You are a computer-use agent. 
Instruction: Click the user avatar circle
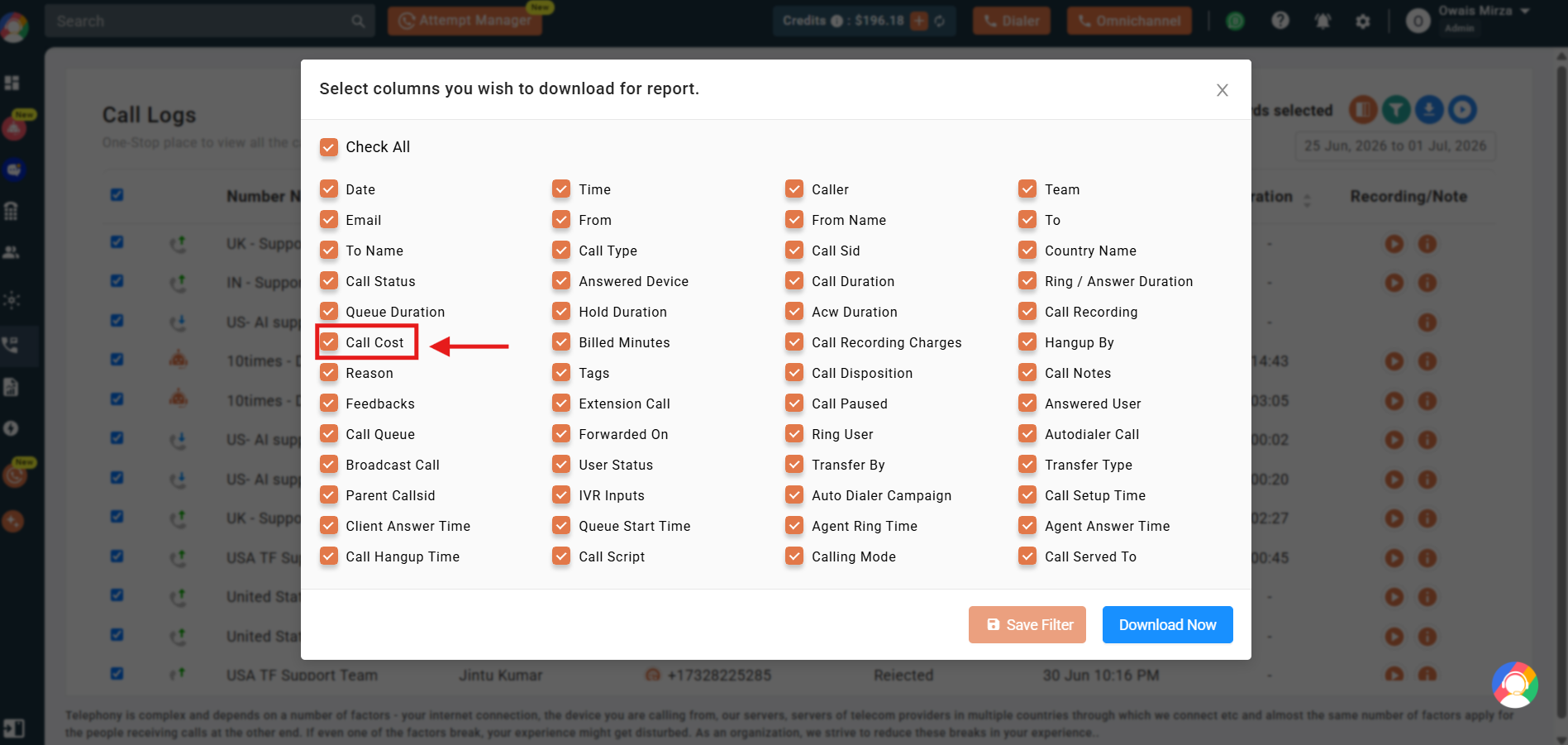[1418, 21]
